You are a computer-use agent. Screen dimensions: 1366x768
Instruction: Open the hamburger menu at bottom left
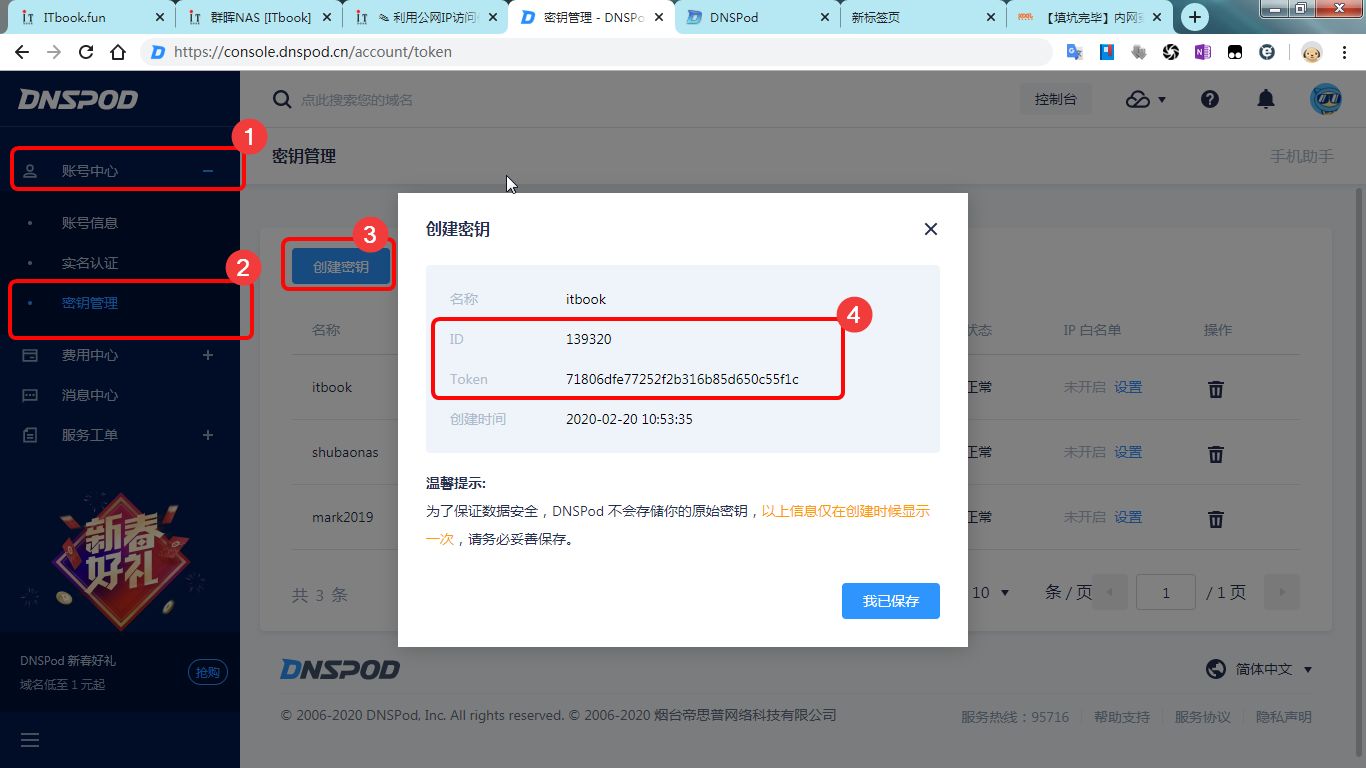(29, 740)
